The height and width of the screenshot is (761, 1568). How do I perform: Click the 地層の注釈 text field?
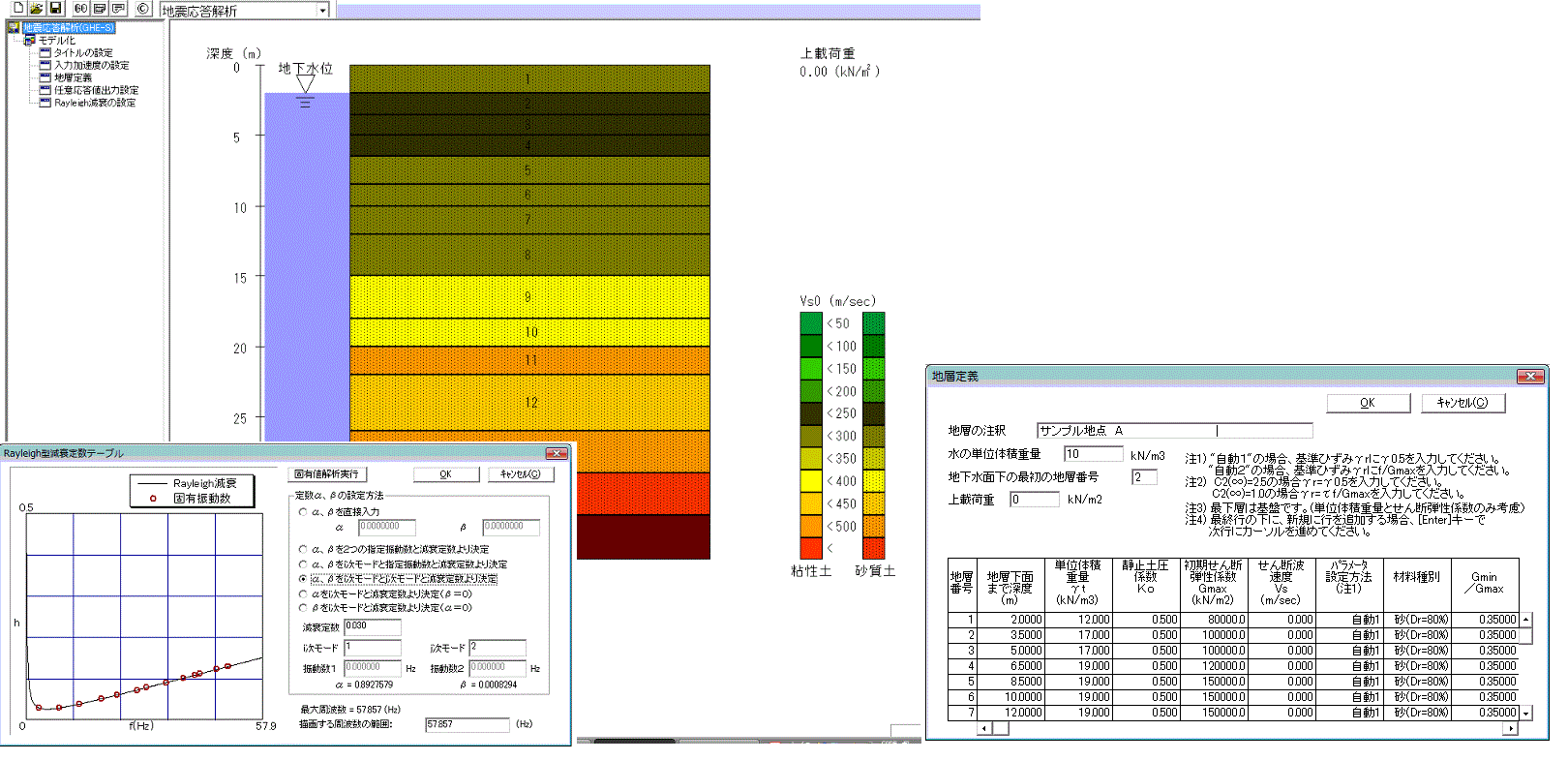1173,431
